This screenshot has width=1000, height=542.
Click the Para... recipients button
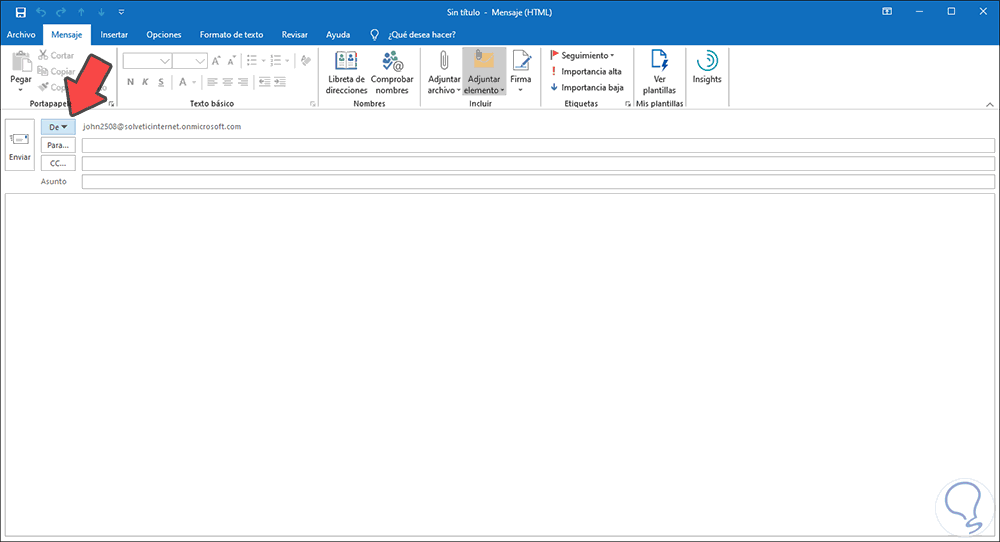58,145
